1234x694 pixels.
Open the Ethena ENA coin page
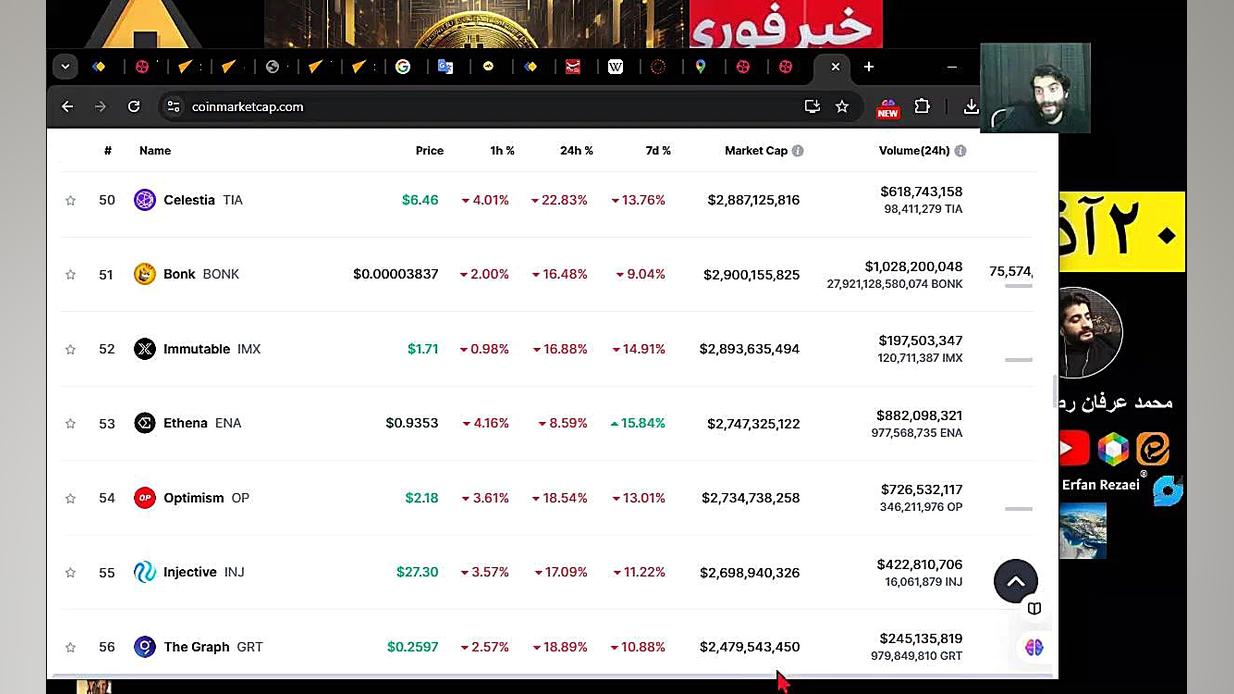coord(202,423)
